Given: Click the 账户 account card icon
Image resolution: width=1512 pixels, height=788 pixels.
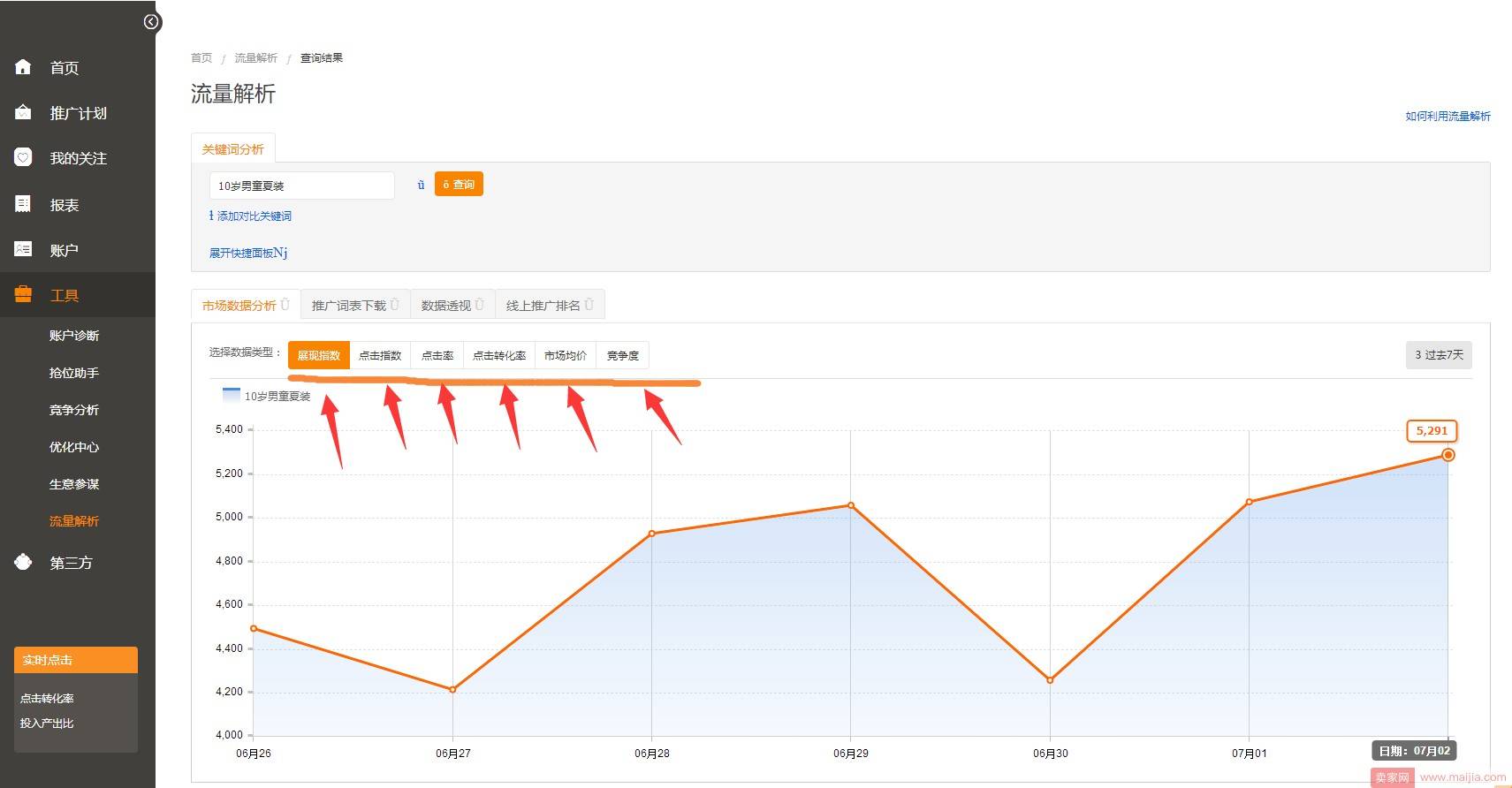Looking at the screenshot, I should (23, 249).
